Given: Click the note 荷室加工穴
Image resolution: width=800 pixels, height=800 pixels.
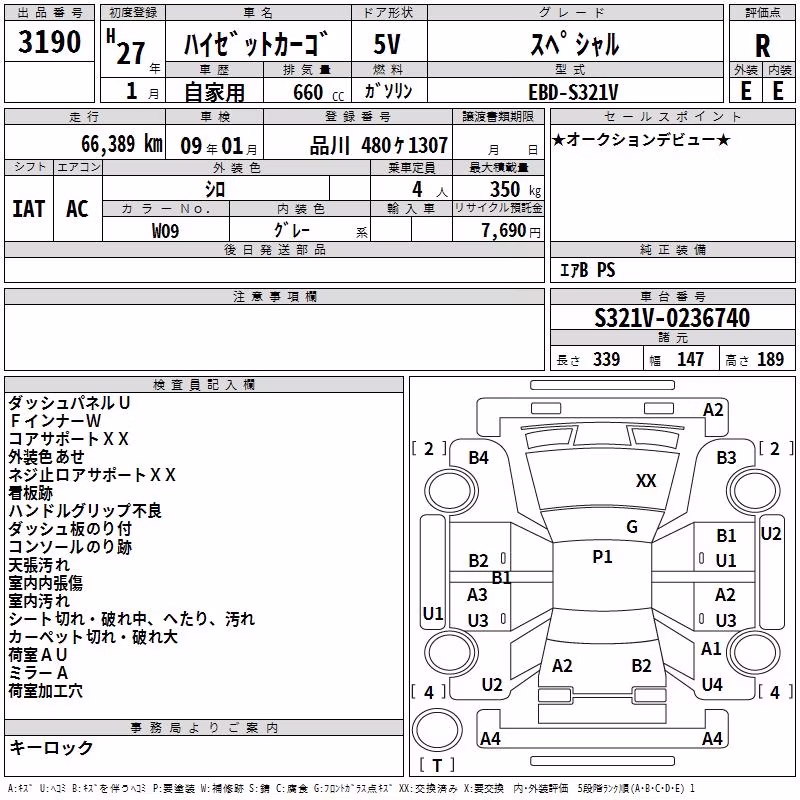Looking at the screenshot, I should (x=45, y=691).
